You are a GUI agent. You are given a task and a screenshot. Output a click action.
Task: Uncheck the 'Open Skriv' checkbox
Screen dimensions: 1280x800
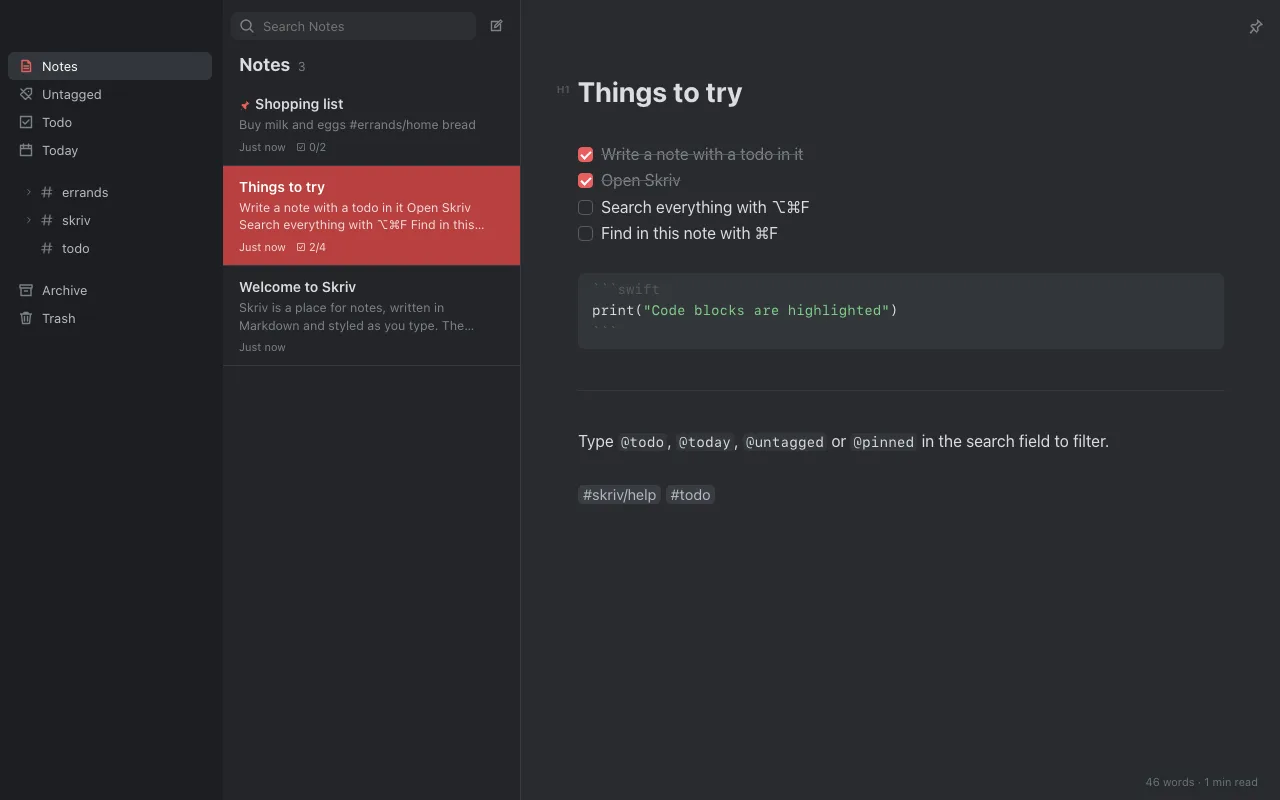click(586, 181)
